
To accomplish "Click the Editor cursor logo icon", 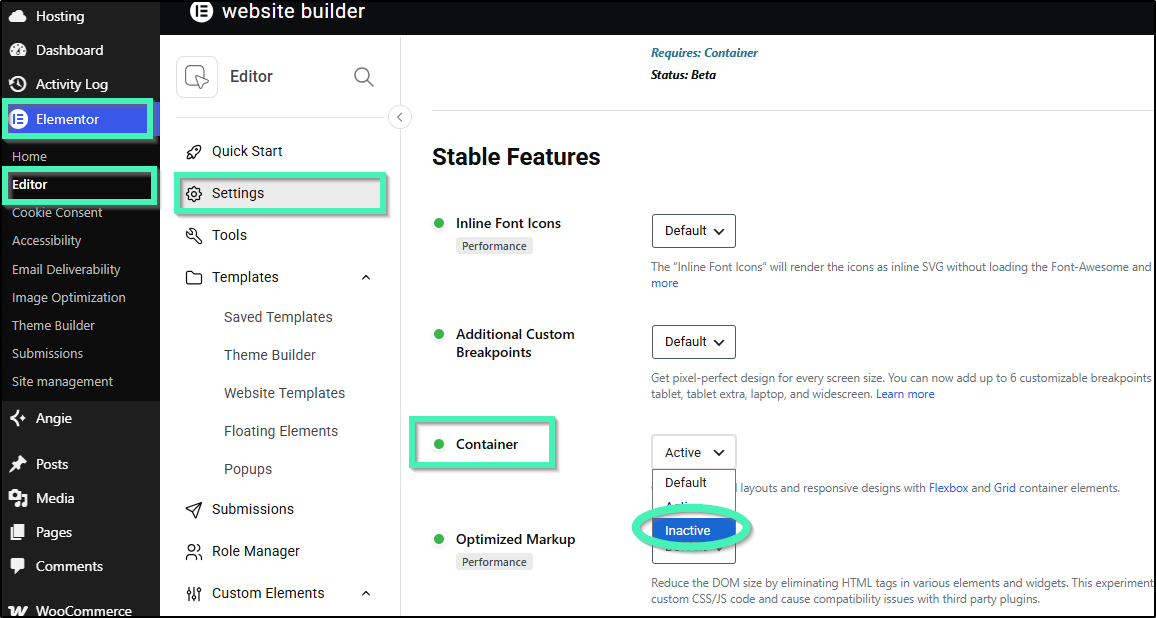I will 197,77.
